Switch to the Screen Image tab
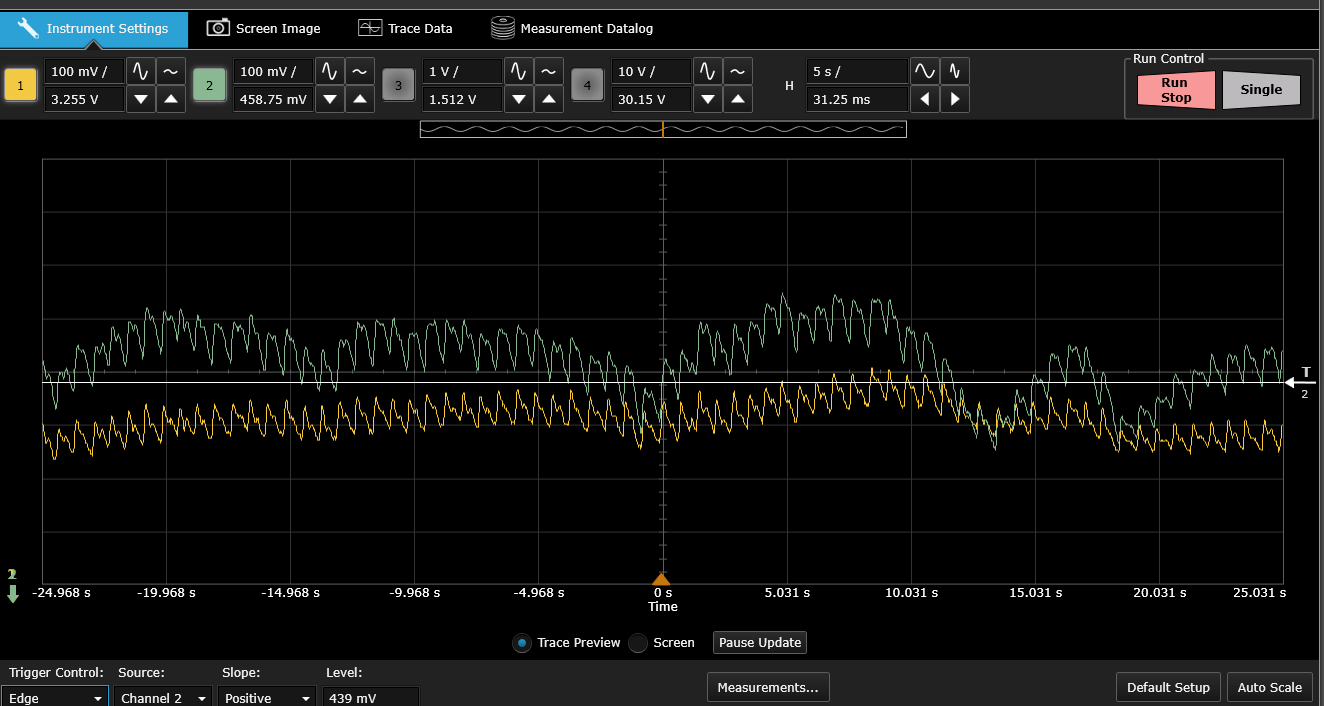Viewport: 1324px width, 706px height. pos(264,28)
